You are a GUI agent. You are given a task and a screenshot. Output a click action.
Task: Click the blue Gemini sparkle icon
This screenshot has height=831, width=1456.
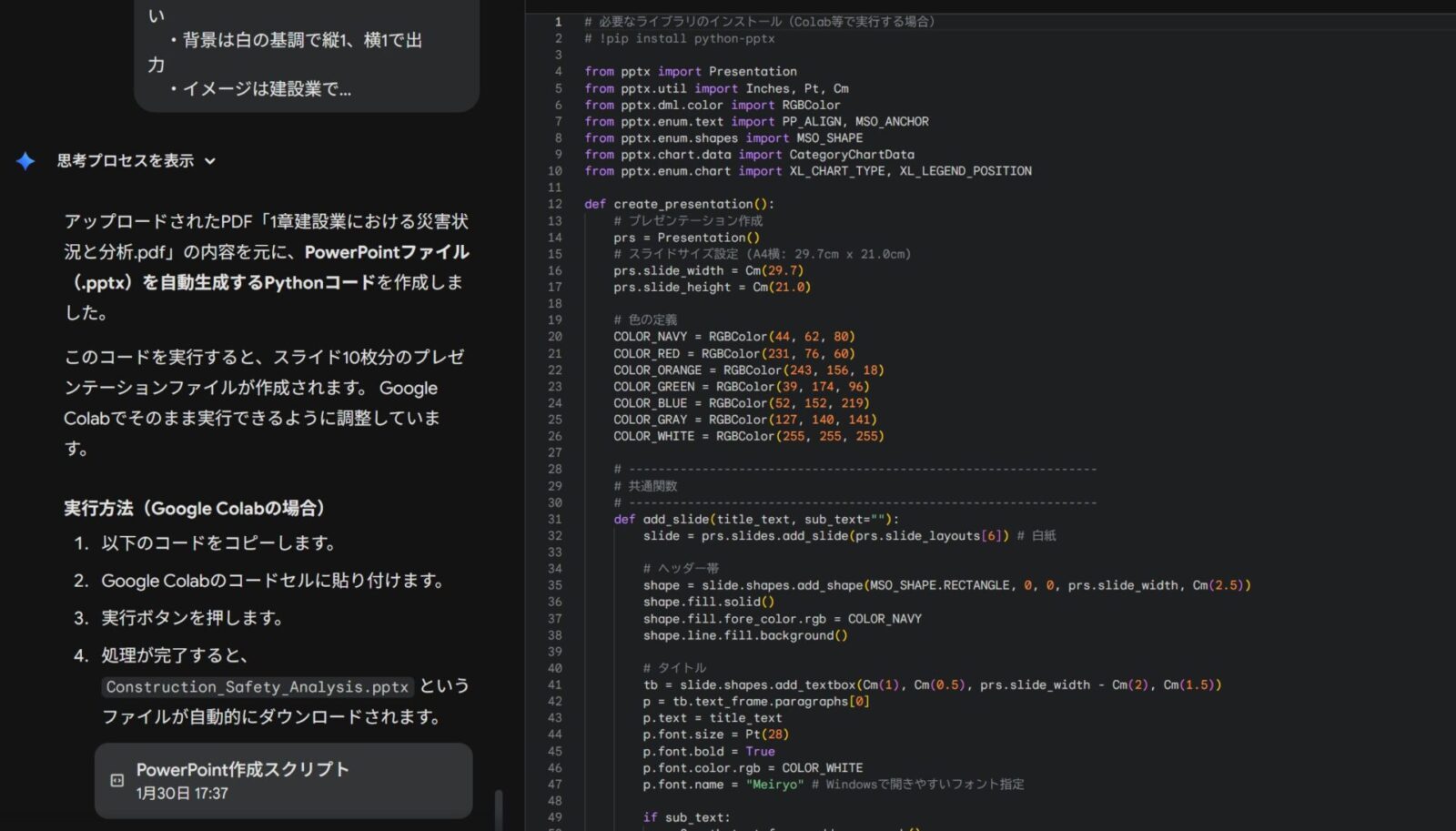25,161
